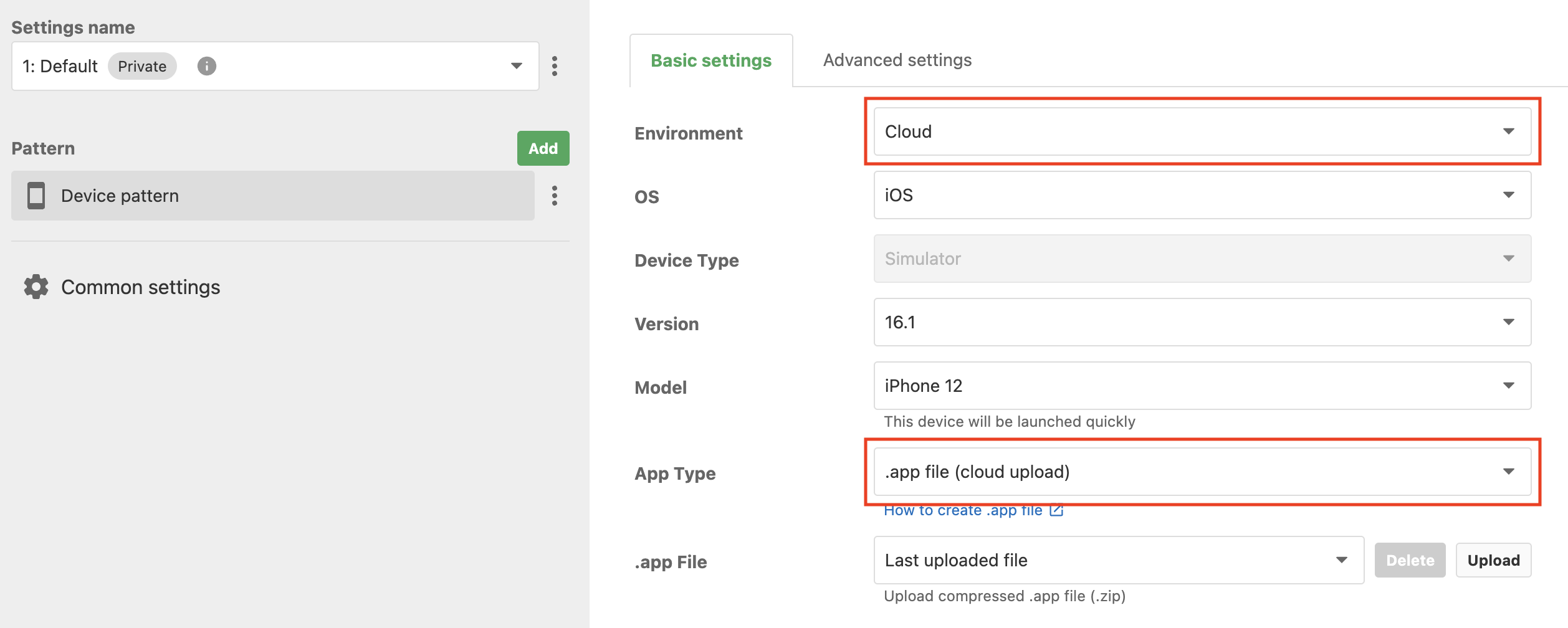Select the Device pattern item

[x=273, y=196]
